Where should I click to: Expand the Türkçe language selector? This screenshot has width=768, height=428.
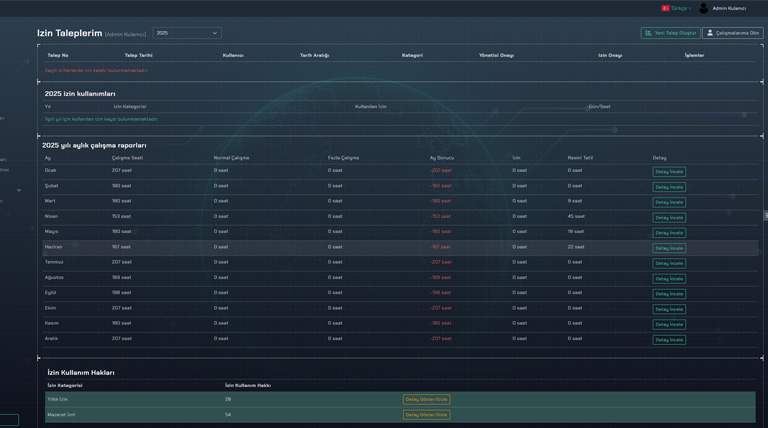point(679,8)
